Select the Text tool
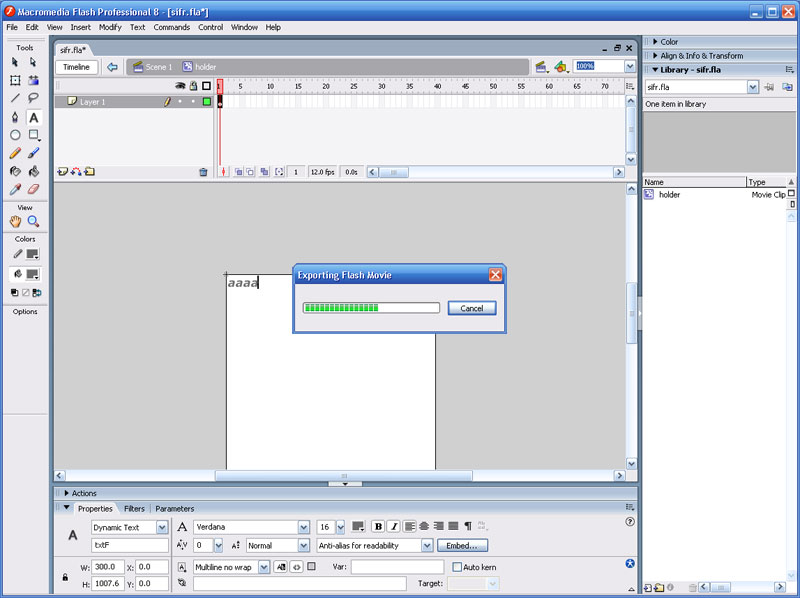Viewport: 800px width, 598px height. click(33, 117)
